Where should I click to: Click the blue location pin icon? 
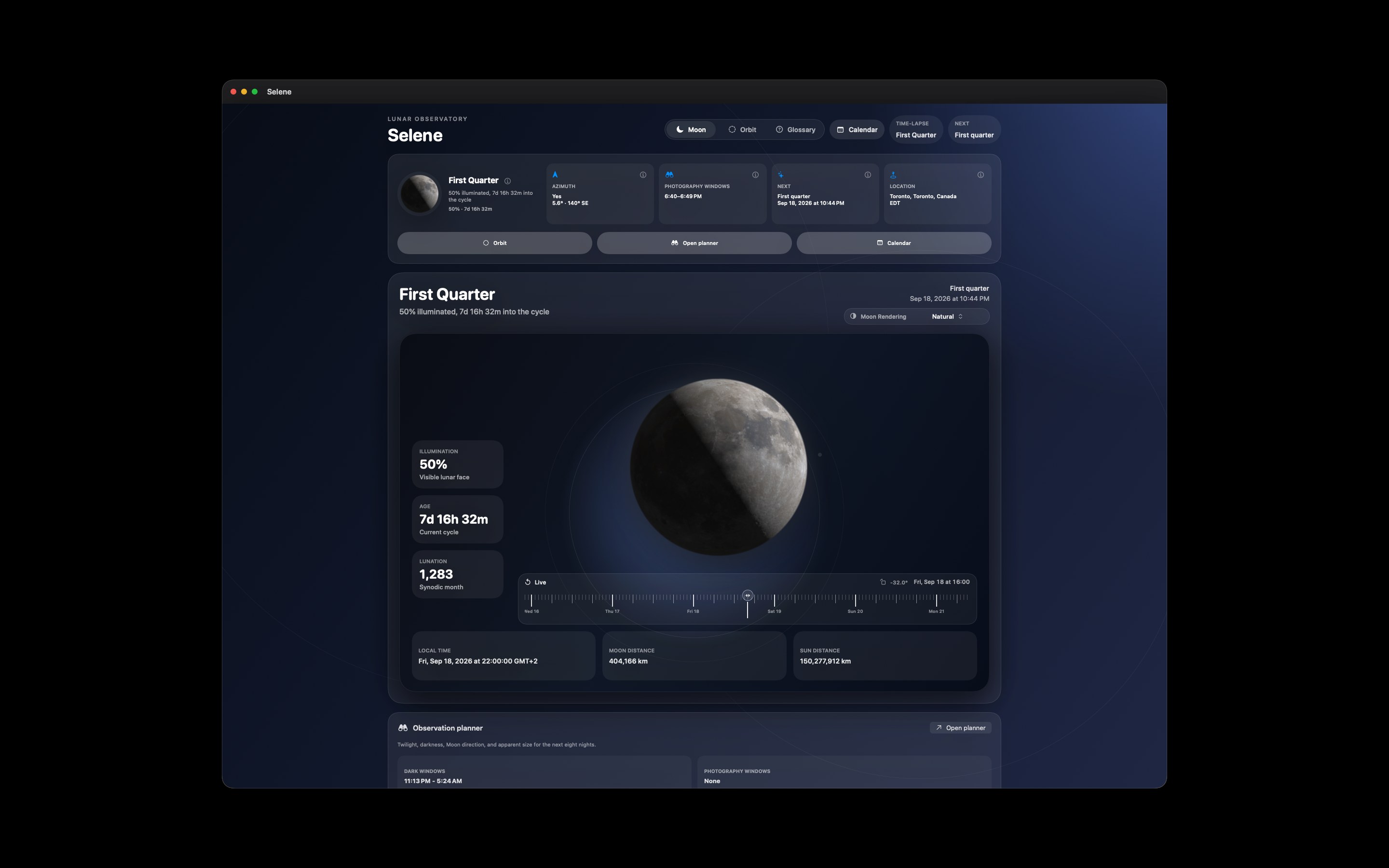point(893,175)
